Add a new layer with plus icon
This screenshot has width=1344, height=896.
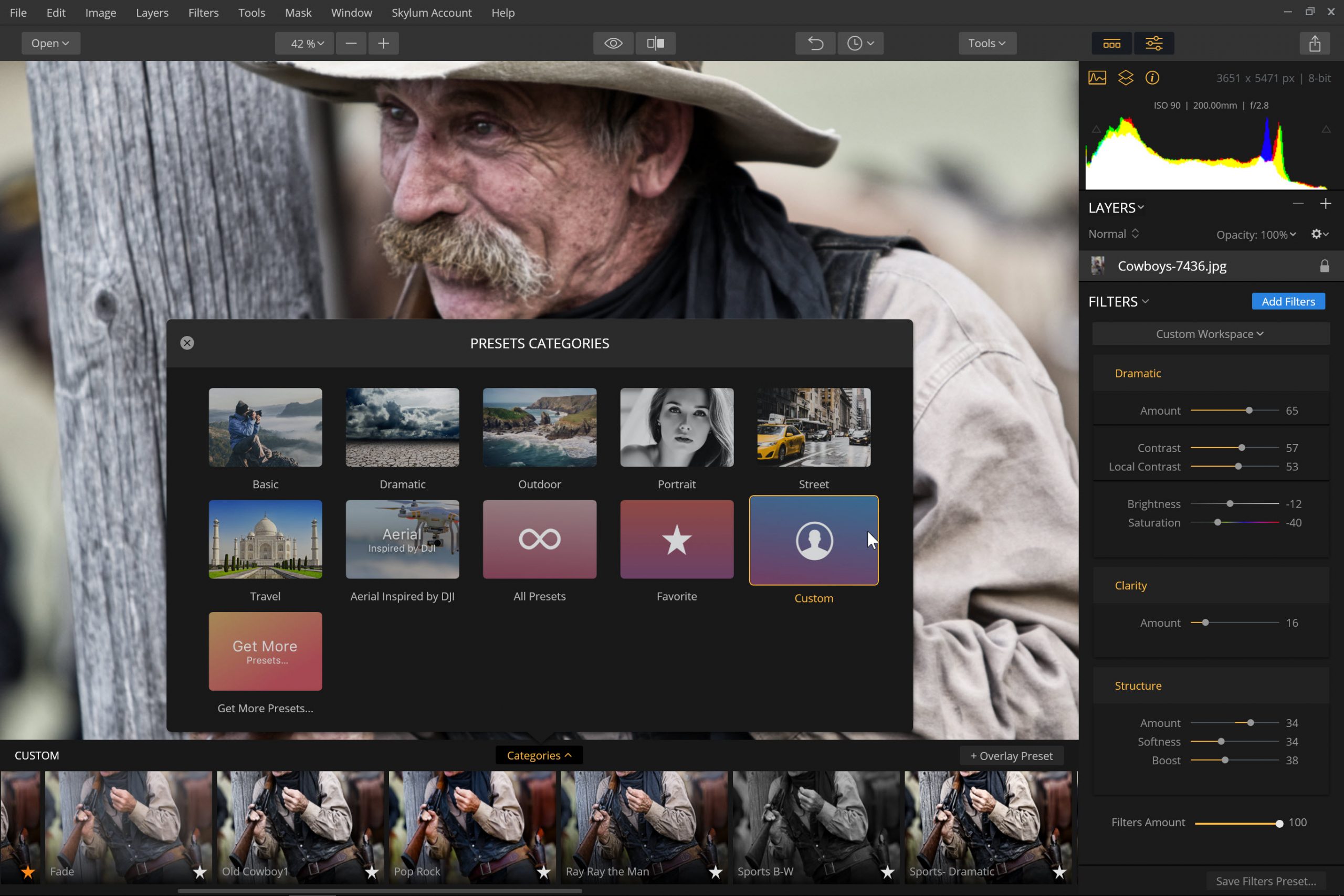pyautogui.click(x=1326, y=204)
